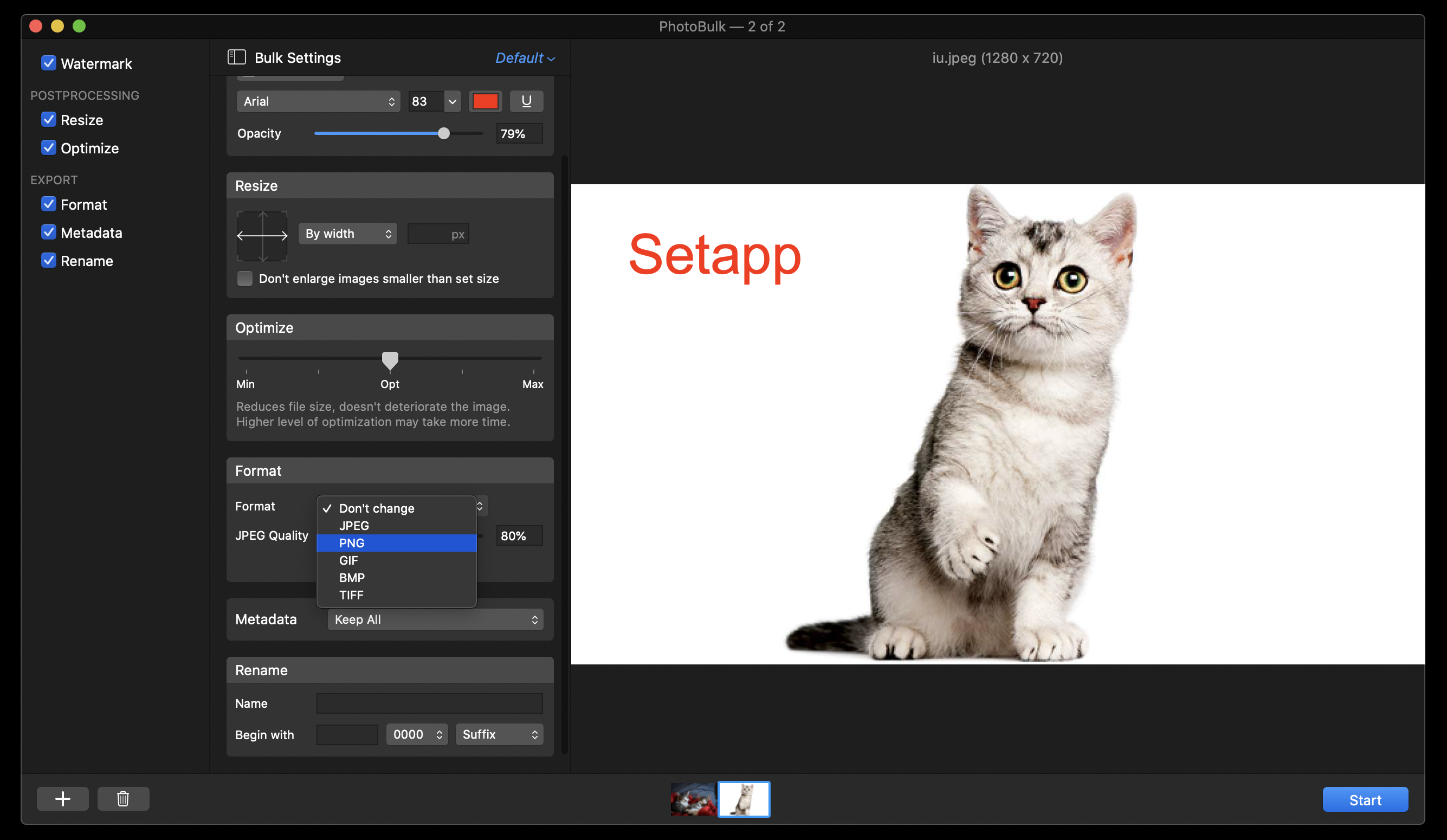Click the panel layout toggle icon
This screenshot has height=840, width=1447.
(234, 57)
